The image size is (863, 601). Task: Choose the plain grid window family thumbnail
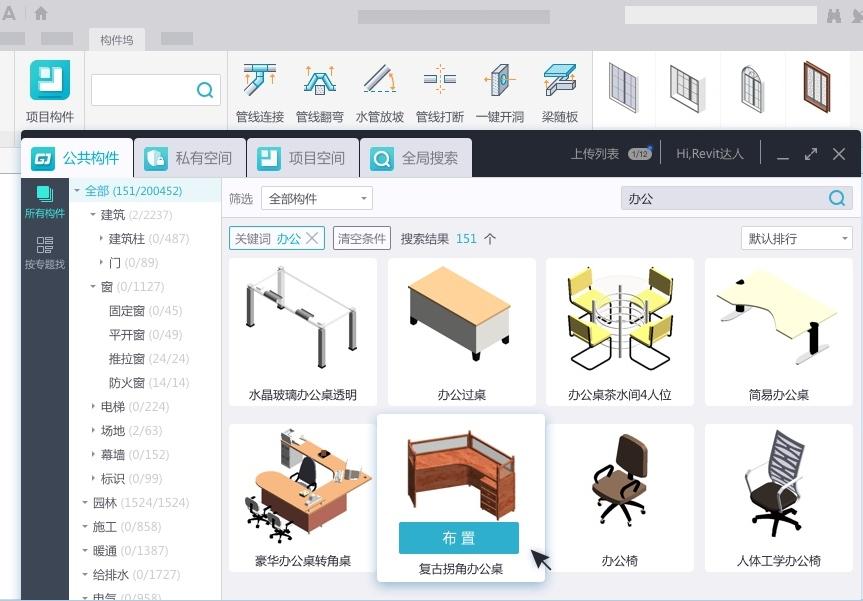(x=624, y=88)
